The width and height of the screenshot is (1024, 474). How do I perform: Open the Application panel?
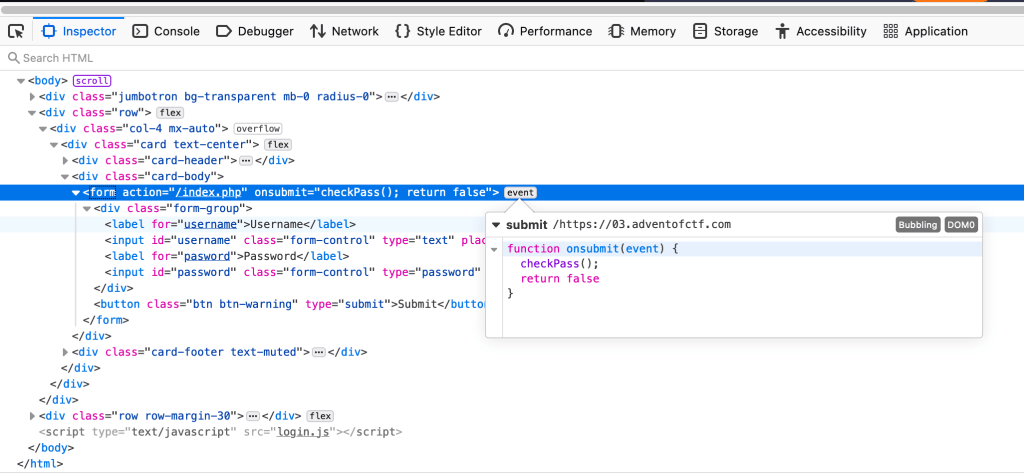[x=926, y=31]
